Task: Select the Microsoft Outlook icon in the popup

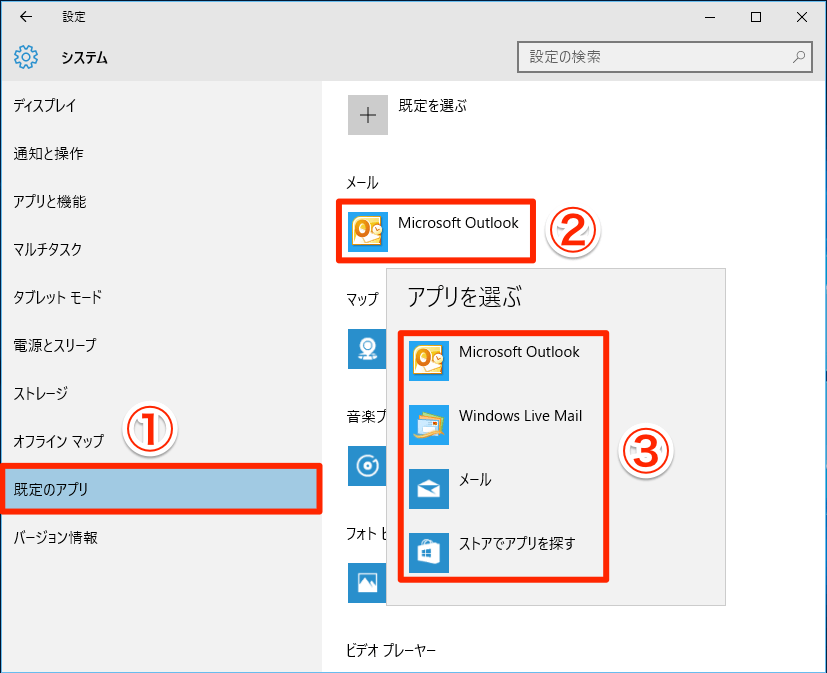Action: [x=429, y=361]
